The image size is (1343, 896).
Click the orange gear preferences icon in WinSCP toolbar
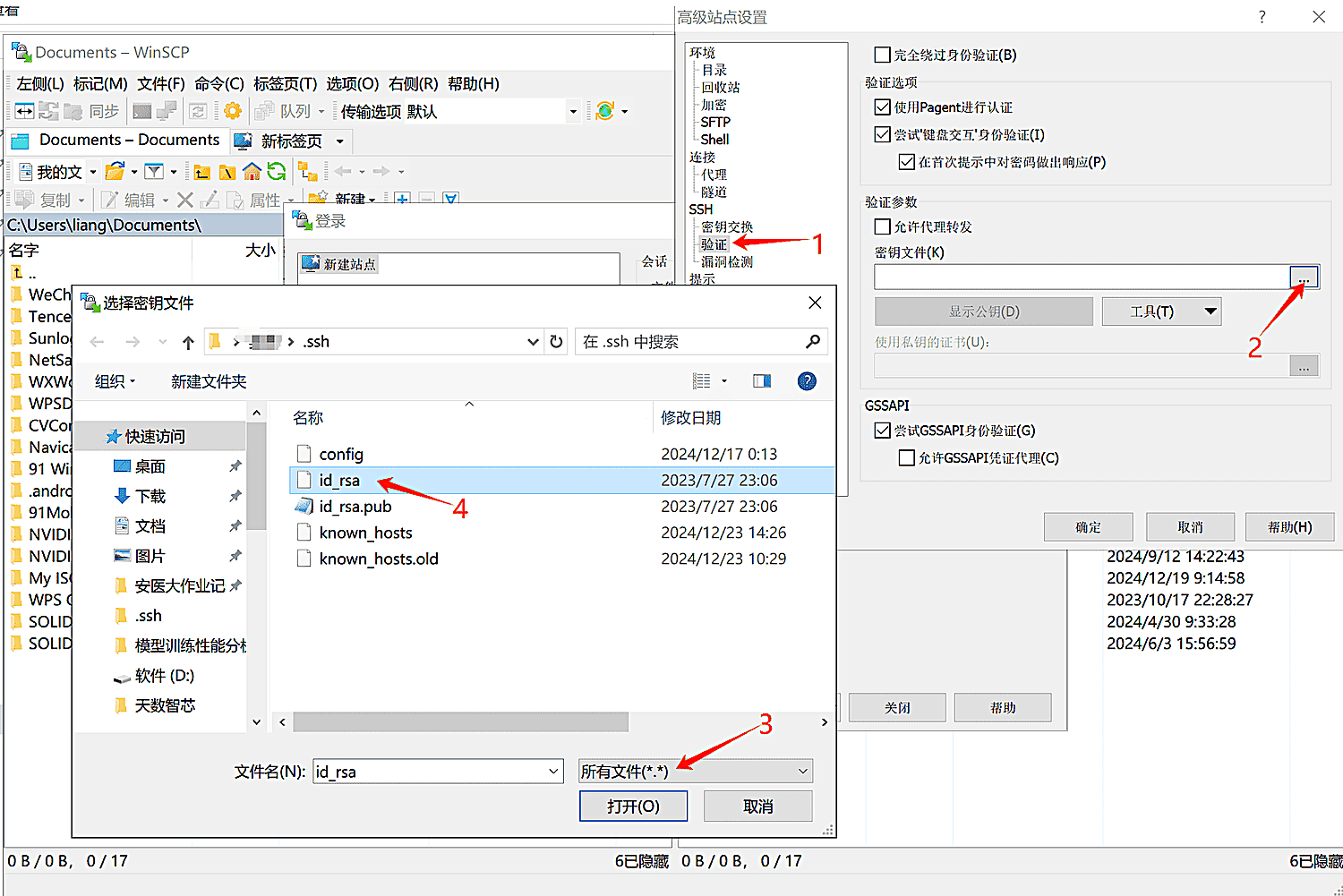(x=233, y=111)
